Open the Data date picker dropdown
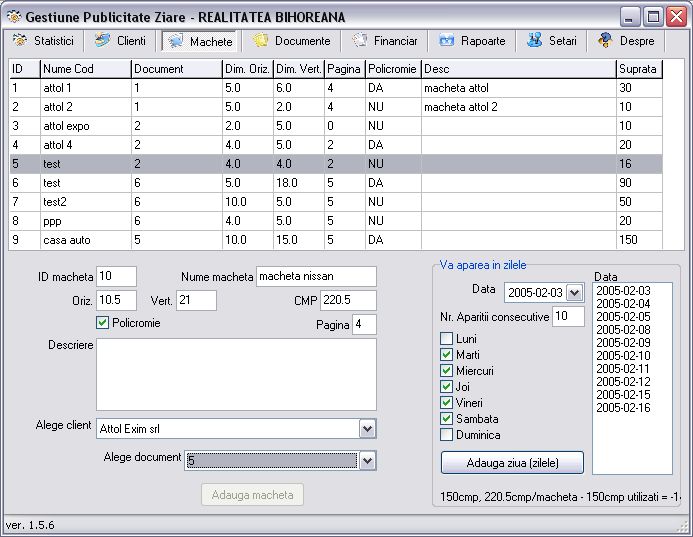Viewport: 693px width, 537px height. pos(574,293)
